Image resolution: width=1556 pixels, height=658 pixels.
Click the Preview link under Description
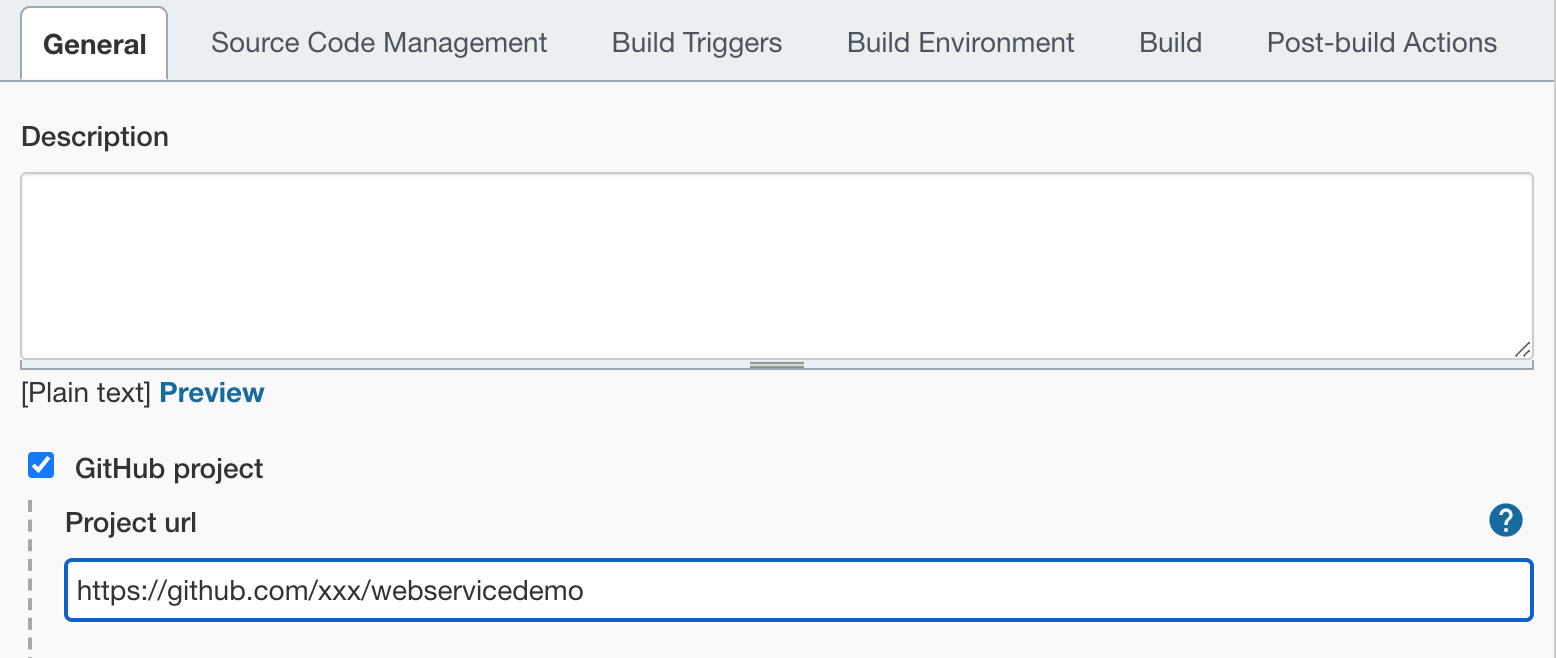(212, 393)
